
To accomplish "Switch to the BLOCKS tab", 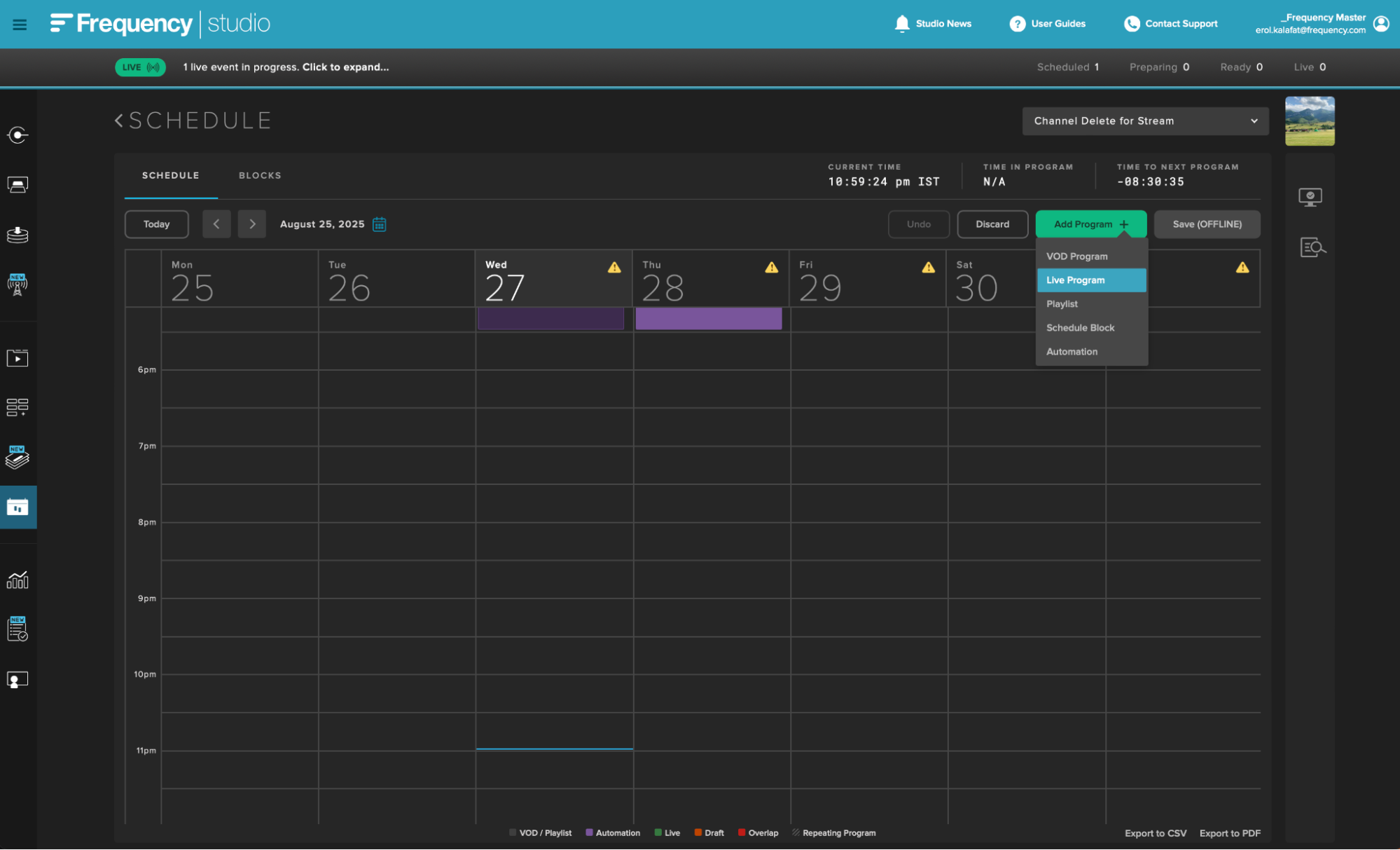I will (260, 175).
